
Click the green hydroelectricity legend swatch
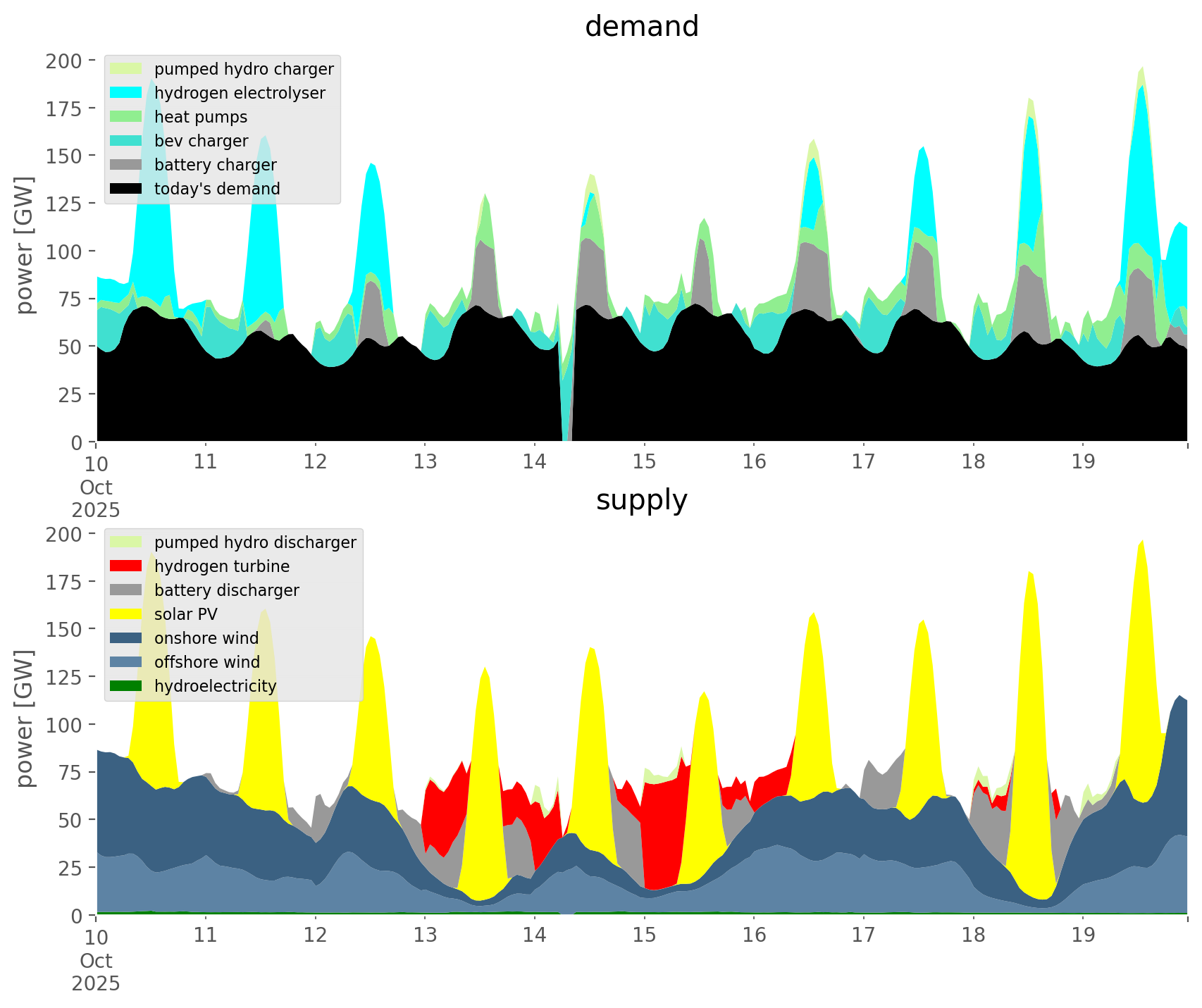tap(126, 686)
